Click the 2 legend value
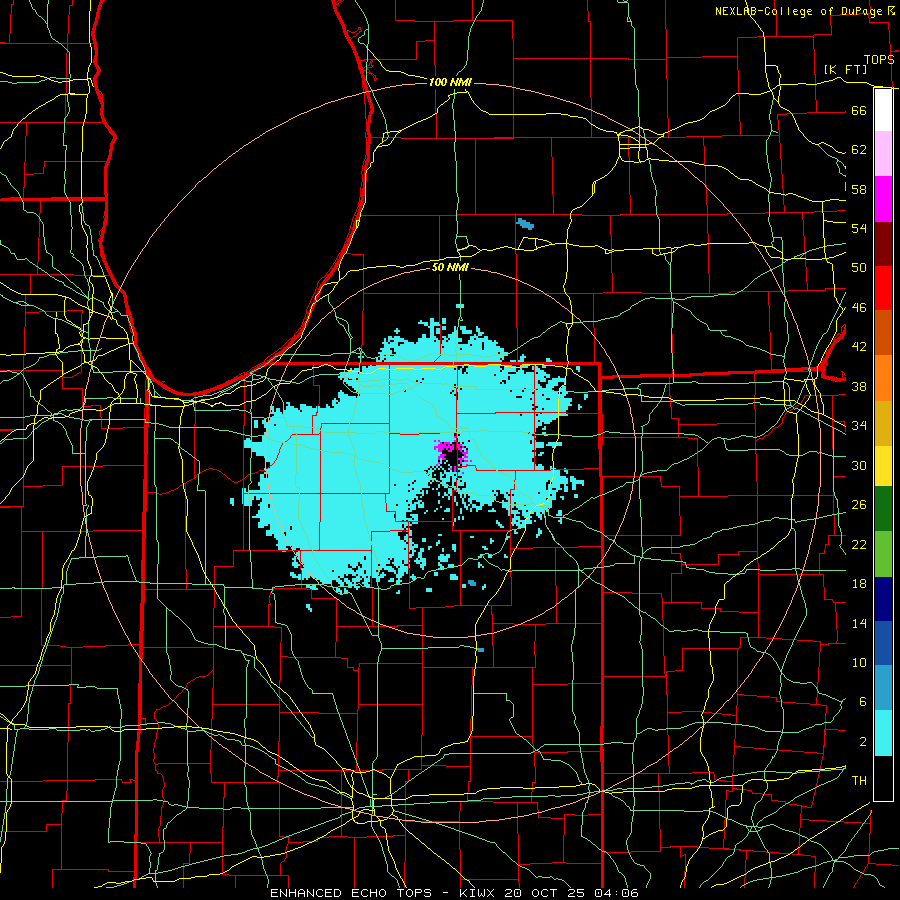Viewport: 900px width, 900px height. pos(862,742)
